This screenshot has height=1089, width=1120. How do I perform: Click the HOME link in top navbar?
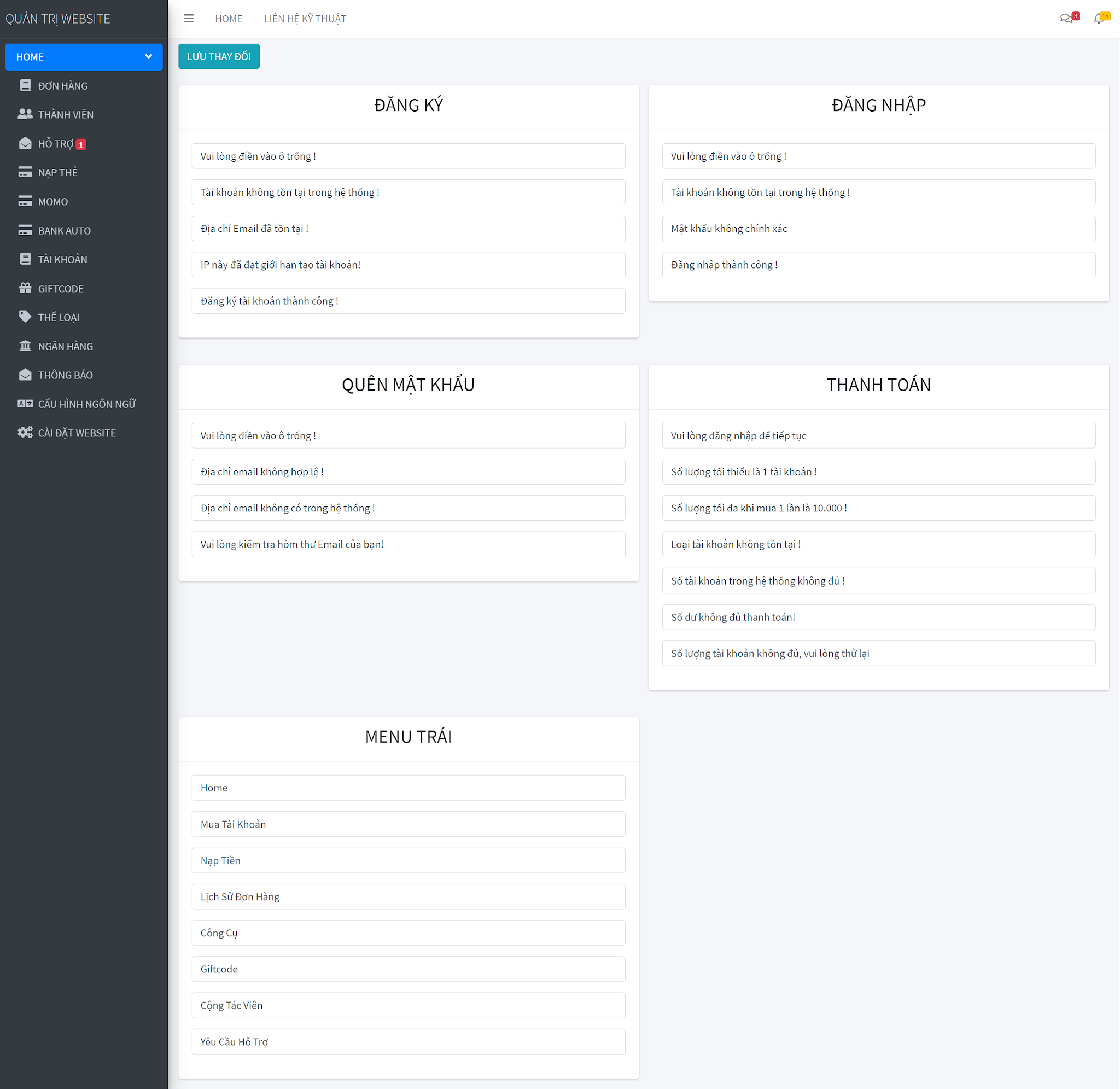[229, 19]
